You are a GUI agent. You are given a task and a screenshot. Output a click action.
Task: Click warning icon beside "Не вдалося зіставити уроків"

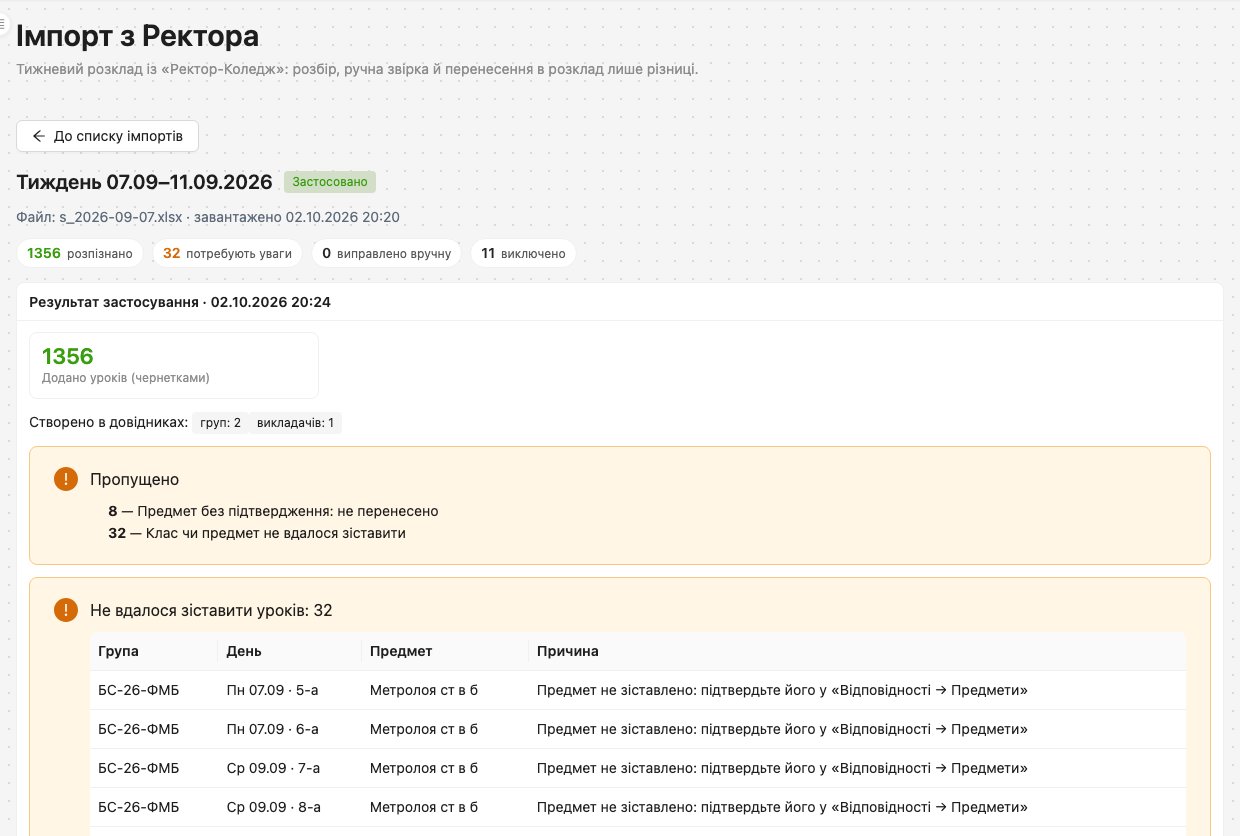click(66, 610)
